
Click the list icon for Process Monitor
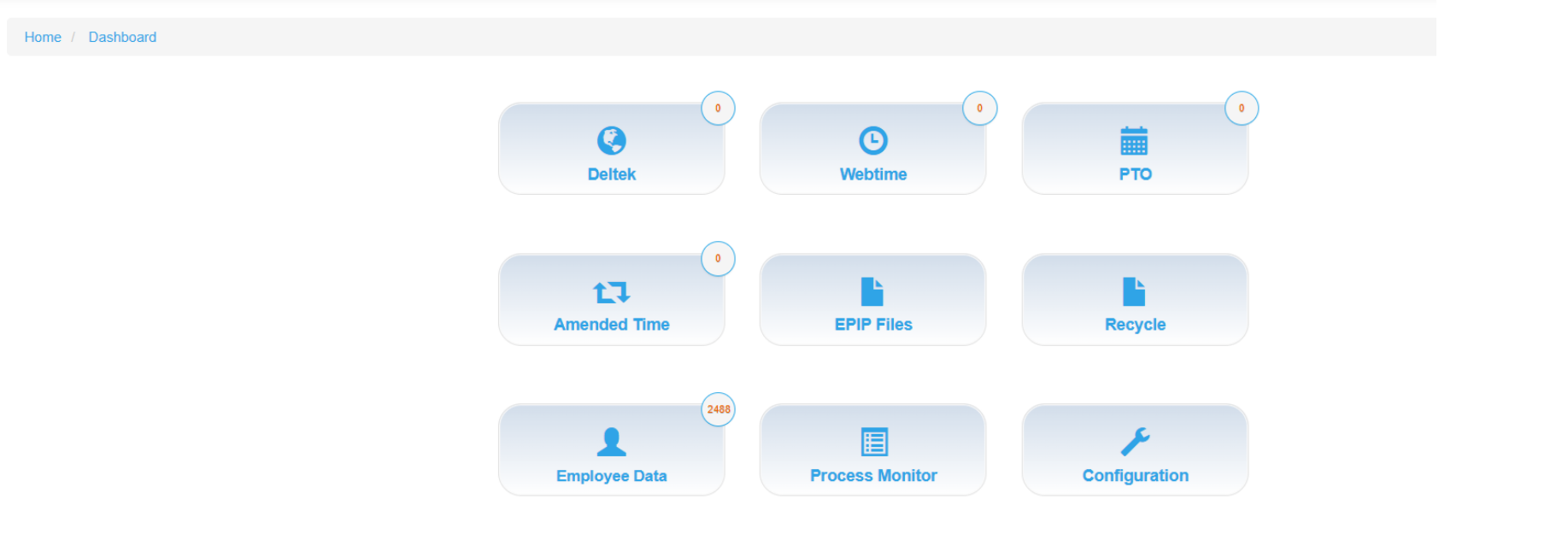point(873,442)
